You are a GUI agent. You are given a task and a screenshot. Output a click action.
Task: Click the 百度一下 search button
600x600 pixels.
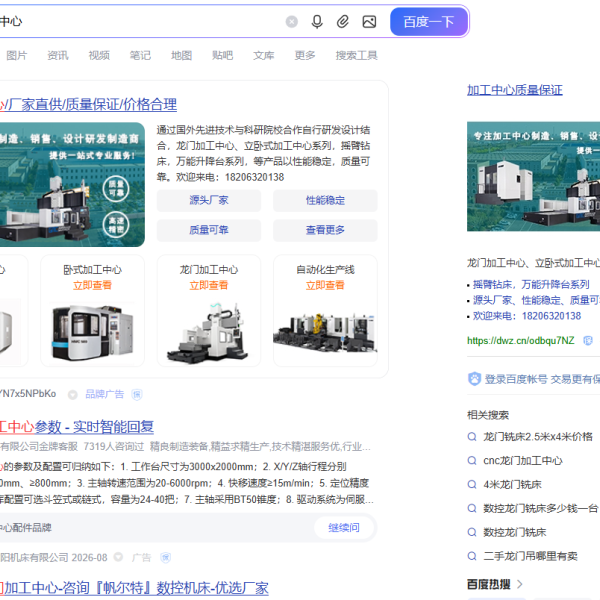(x=429, y=22)
